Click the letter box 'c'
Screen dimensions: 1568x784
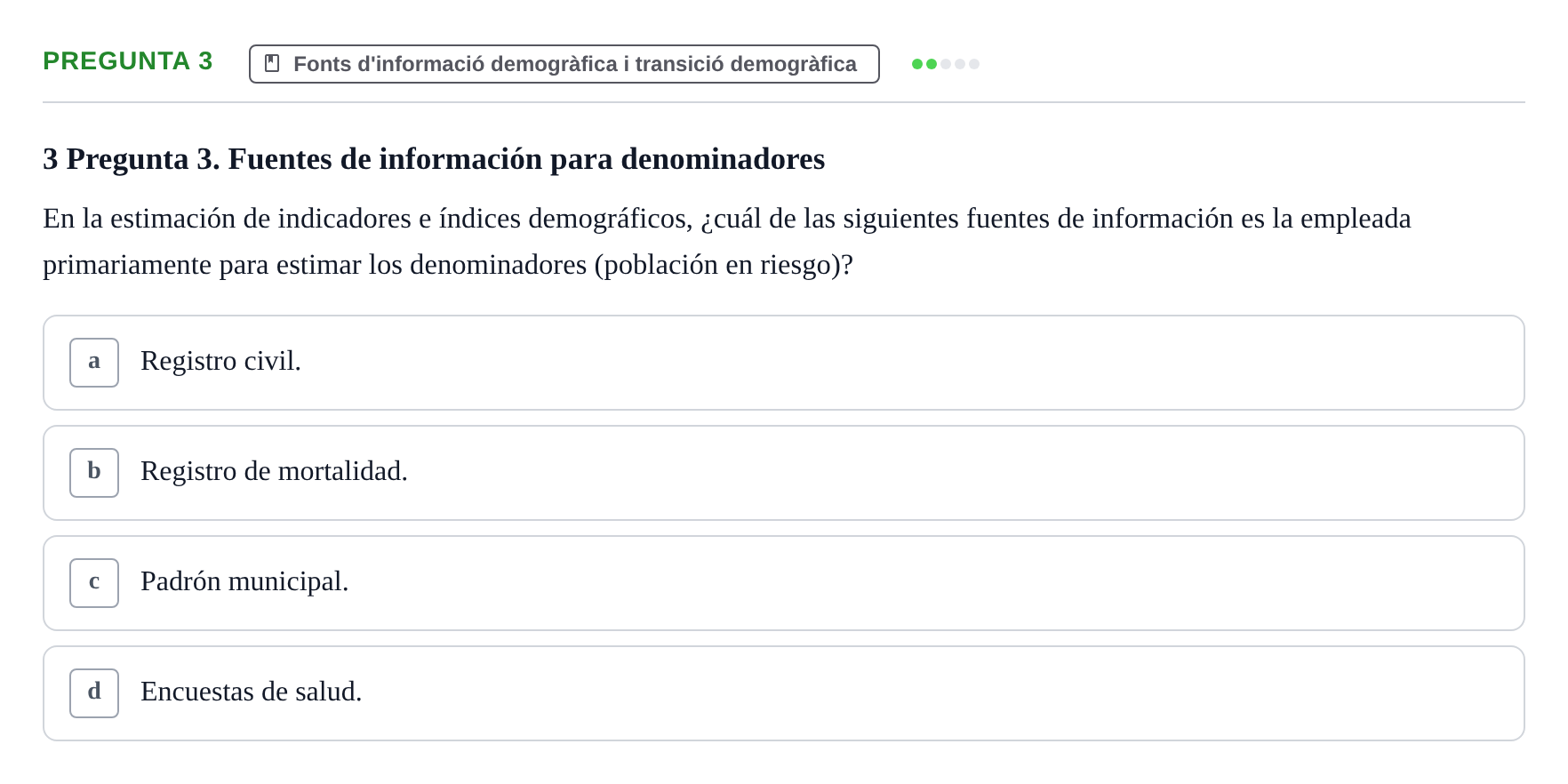[94, 583]
